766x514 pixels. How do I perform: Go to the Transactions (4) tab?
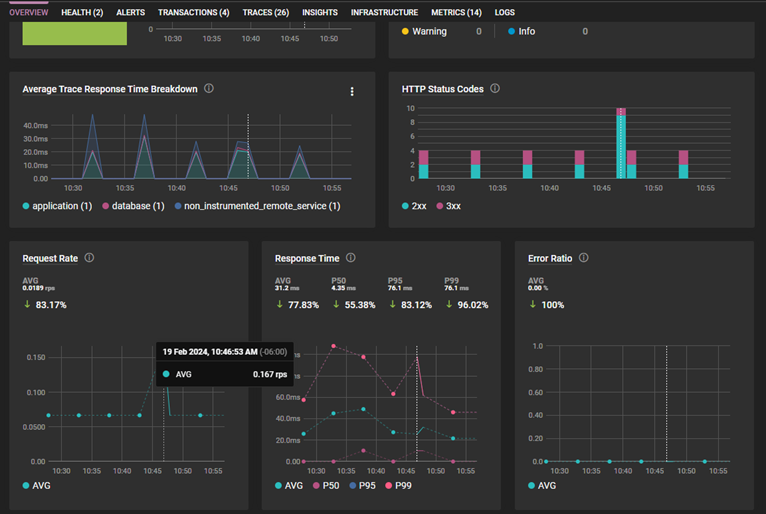(193, 12)
